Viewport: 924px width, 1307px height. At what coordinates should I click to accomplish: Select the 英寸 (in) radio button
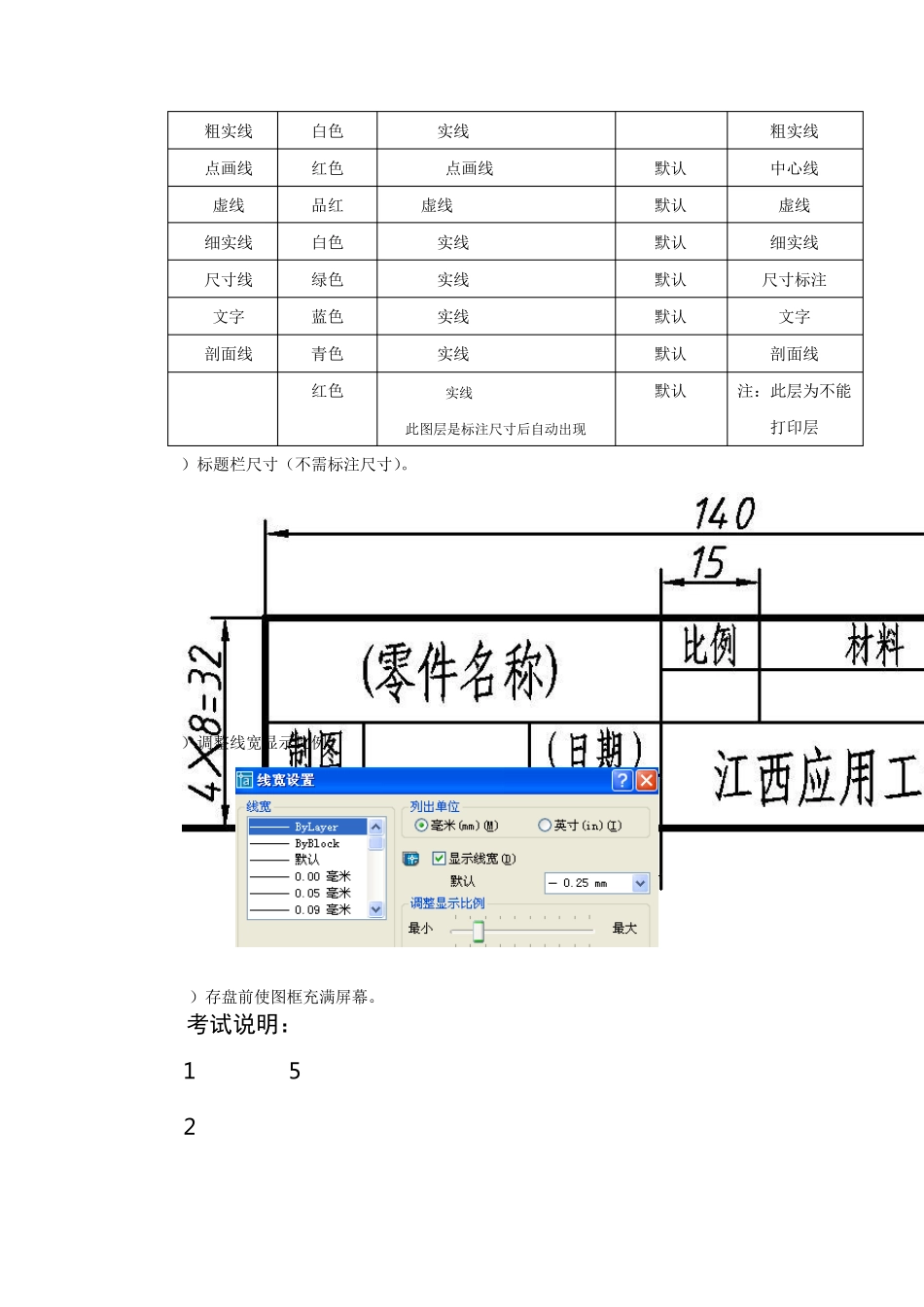point(545,826)
